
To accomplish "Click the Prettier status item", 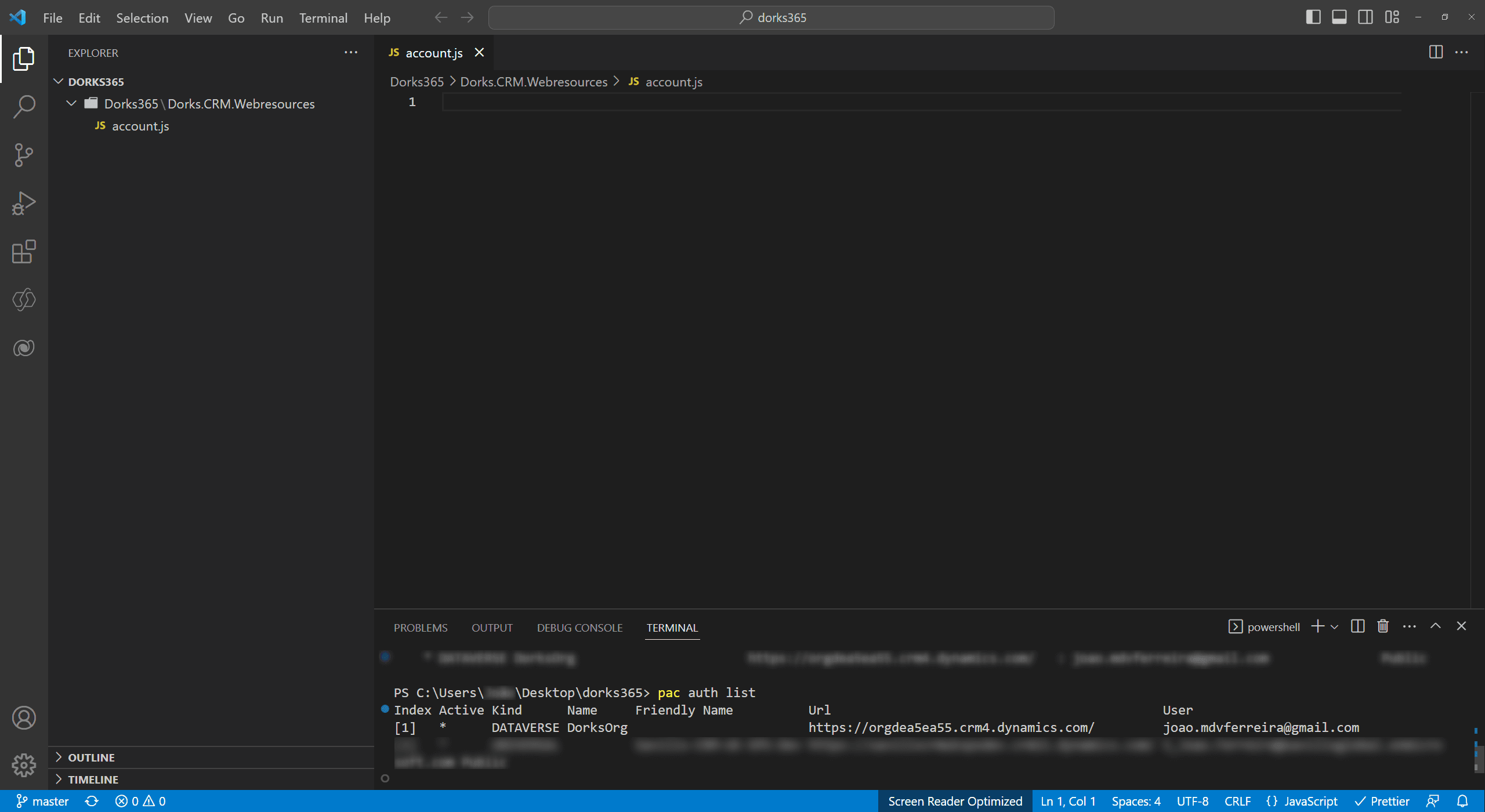I will tap(1382, 801).
